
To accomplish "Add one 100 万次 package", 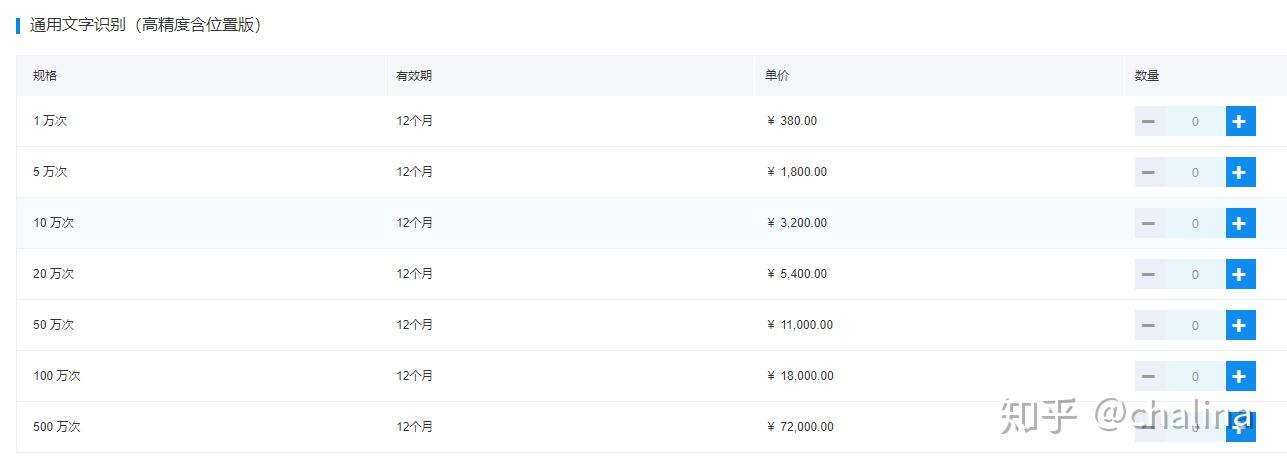I will tap(1240, 376).
